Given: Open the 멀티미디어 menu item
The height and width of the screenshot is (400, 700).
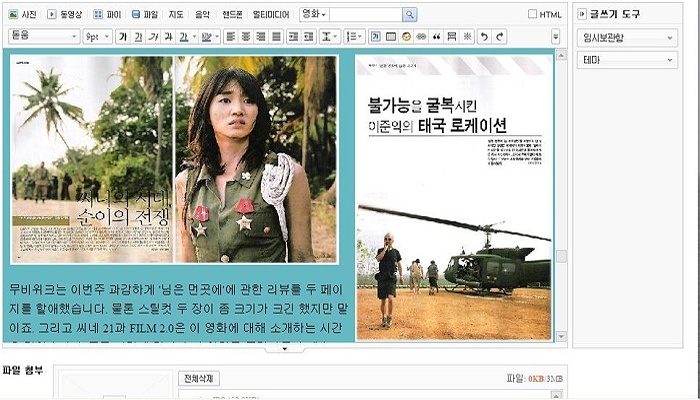Looking at the screenshot, I should pyautogui.click(x=271, y=14).
